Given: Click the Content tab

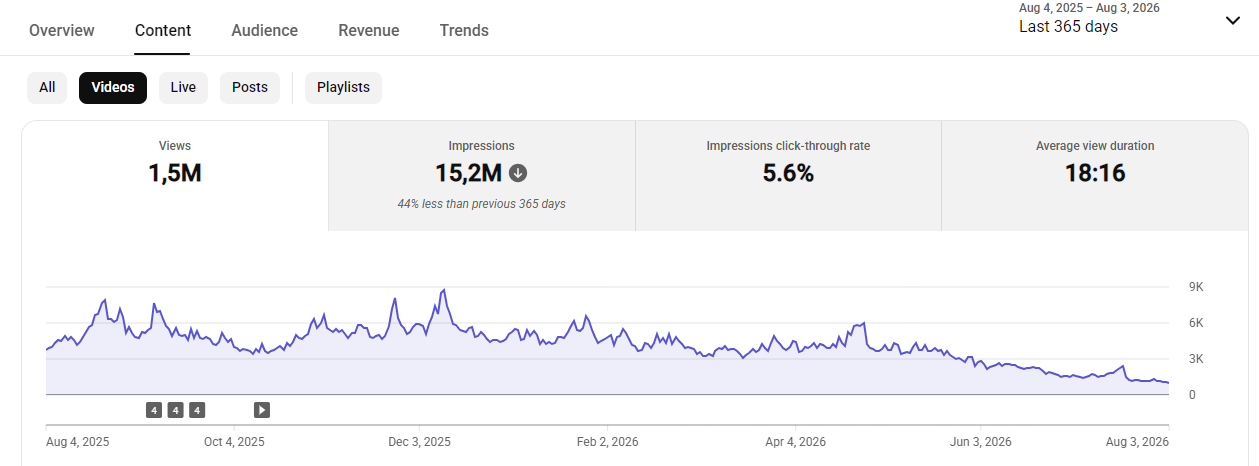Looking at the screenshot, I should (163, 30).
